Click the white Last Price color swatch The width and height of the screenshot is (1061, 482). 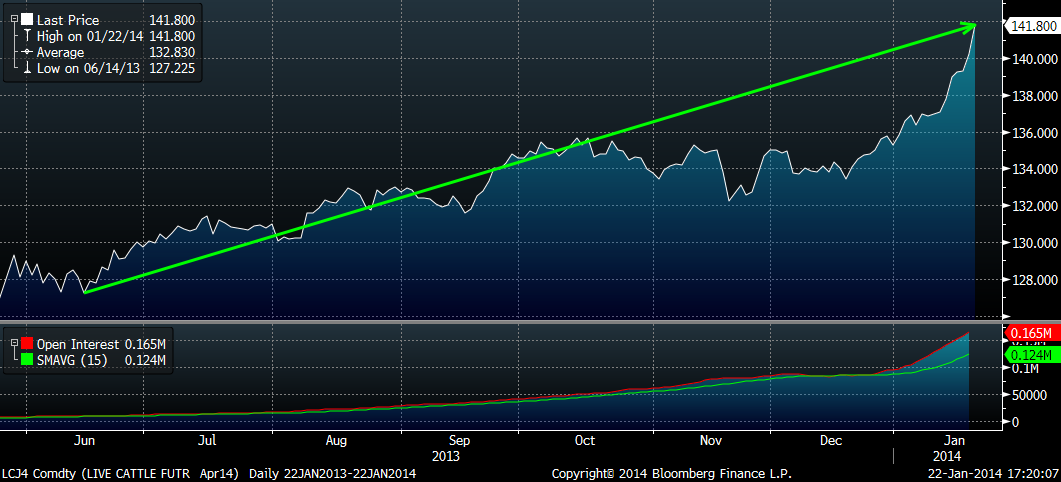pos(27,19)
